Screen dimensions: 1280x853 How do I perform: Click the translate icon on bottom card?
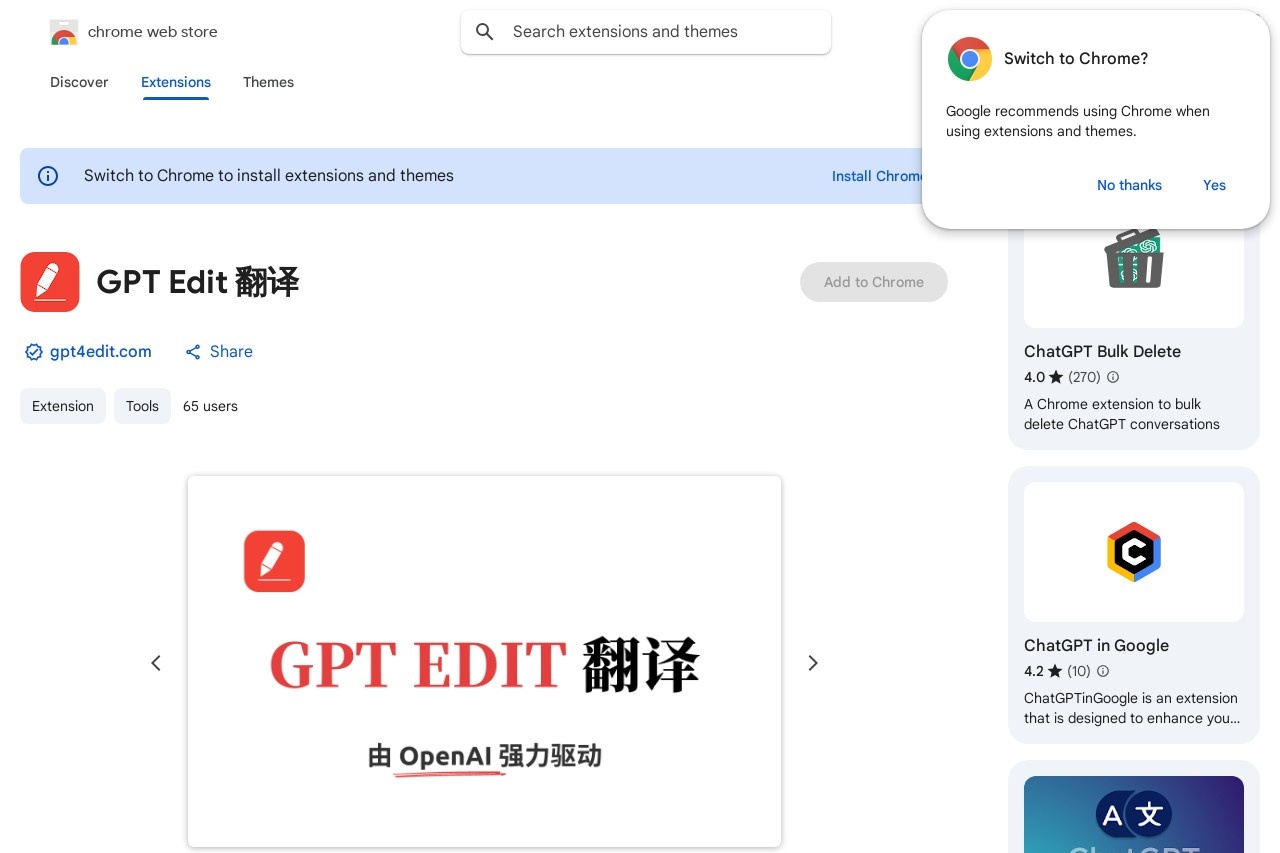click(x=1134, y=815)
